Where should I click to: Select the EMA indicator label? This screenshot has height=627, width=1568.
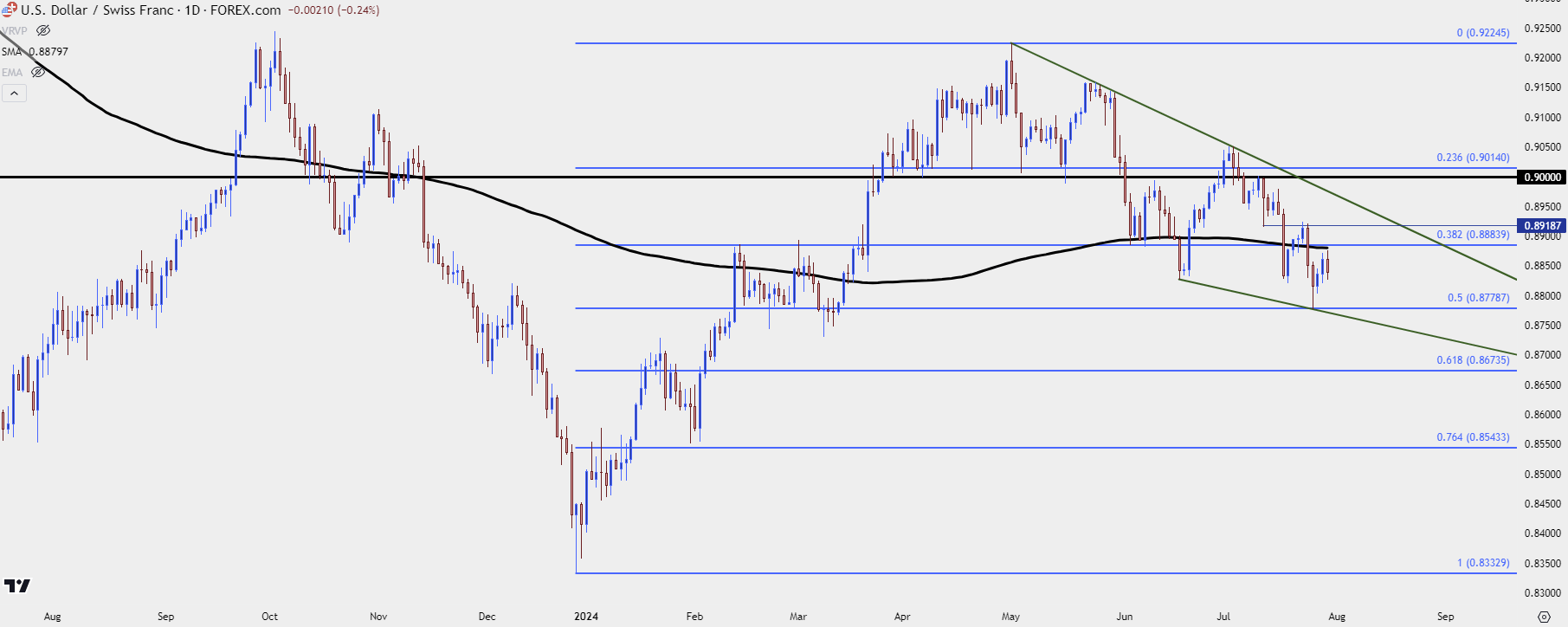tap(12, 72)
